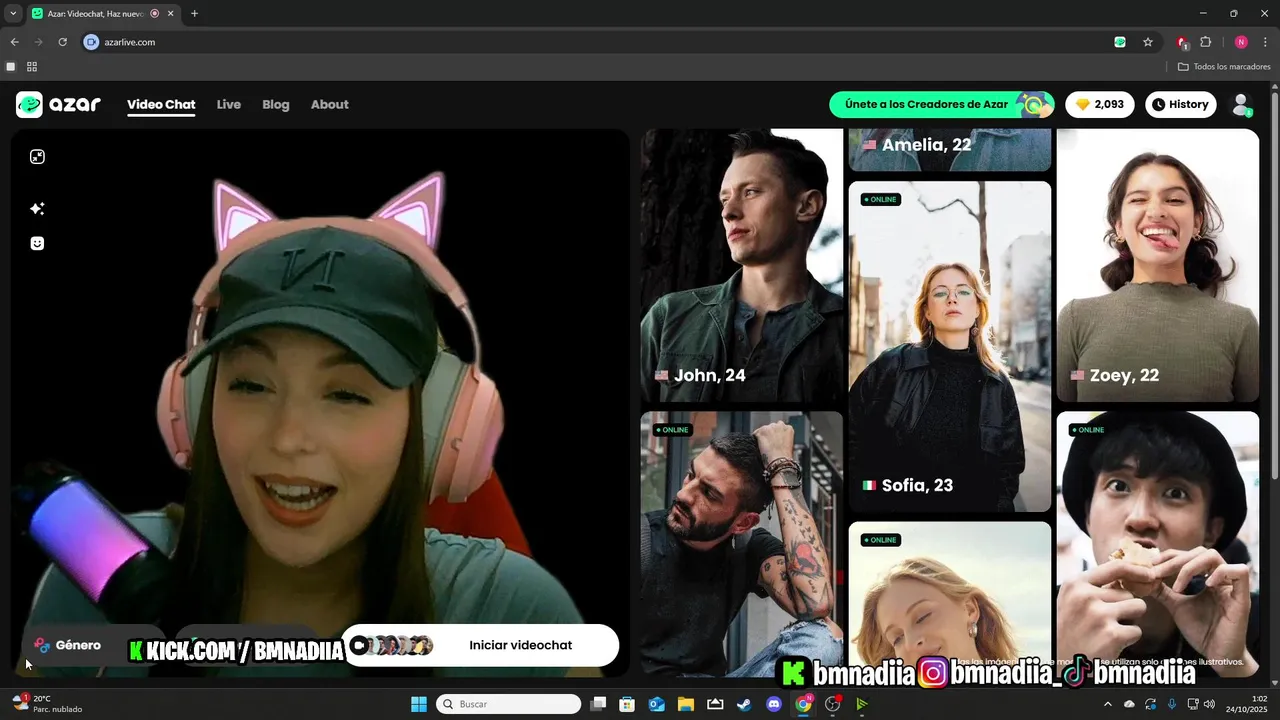1280x720 pixels.
Task: Reload the page
Action: (x=62, y=42)
